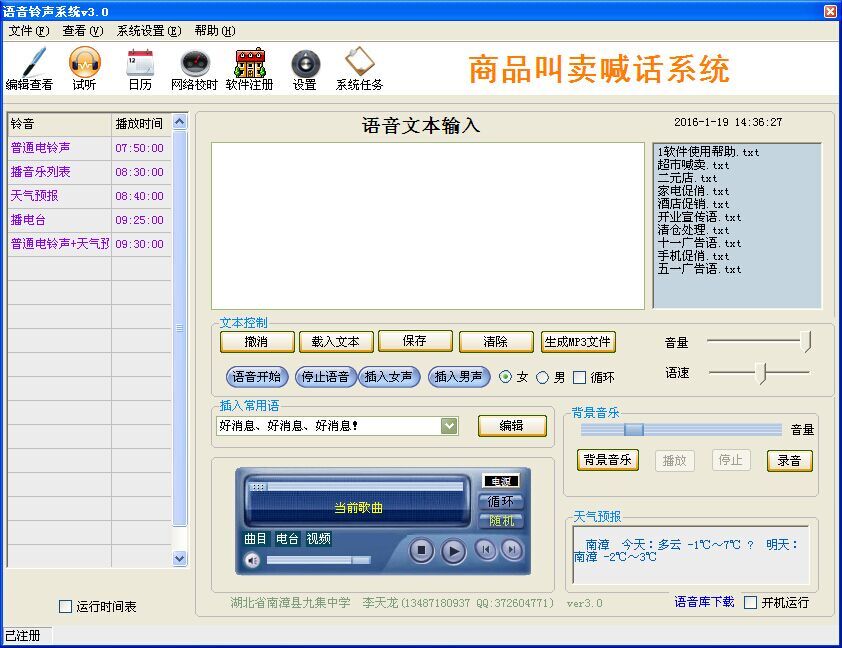Open 软件注册 software registration
This screenshot has width=842, height=648.
(x=250, y=66)
